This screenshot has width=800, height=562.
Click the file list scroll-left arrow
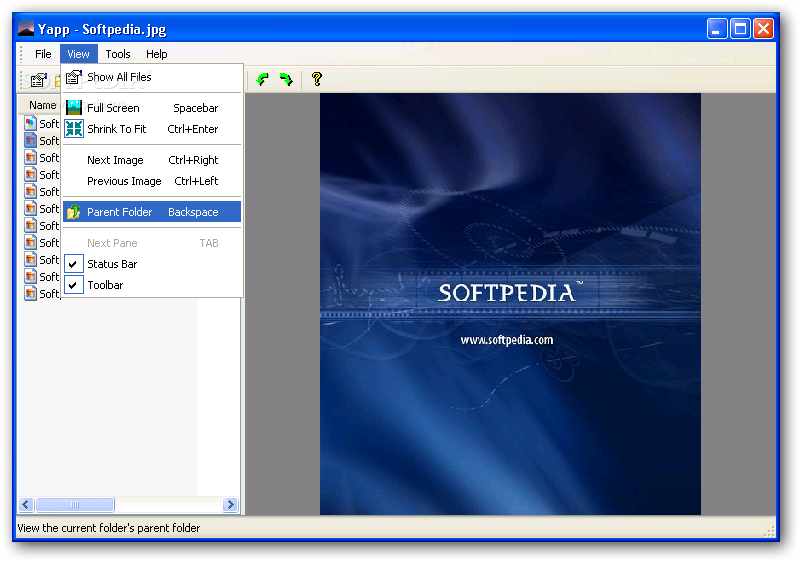click(26, 505)
